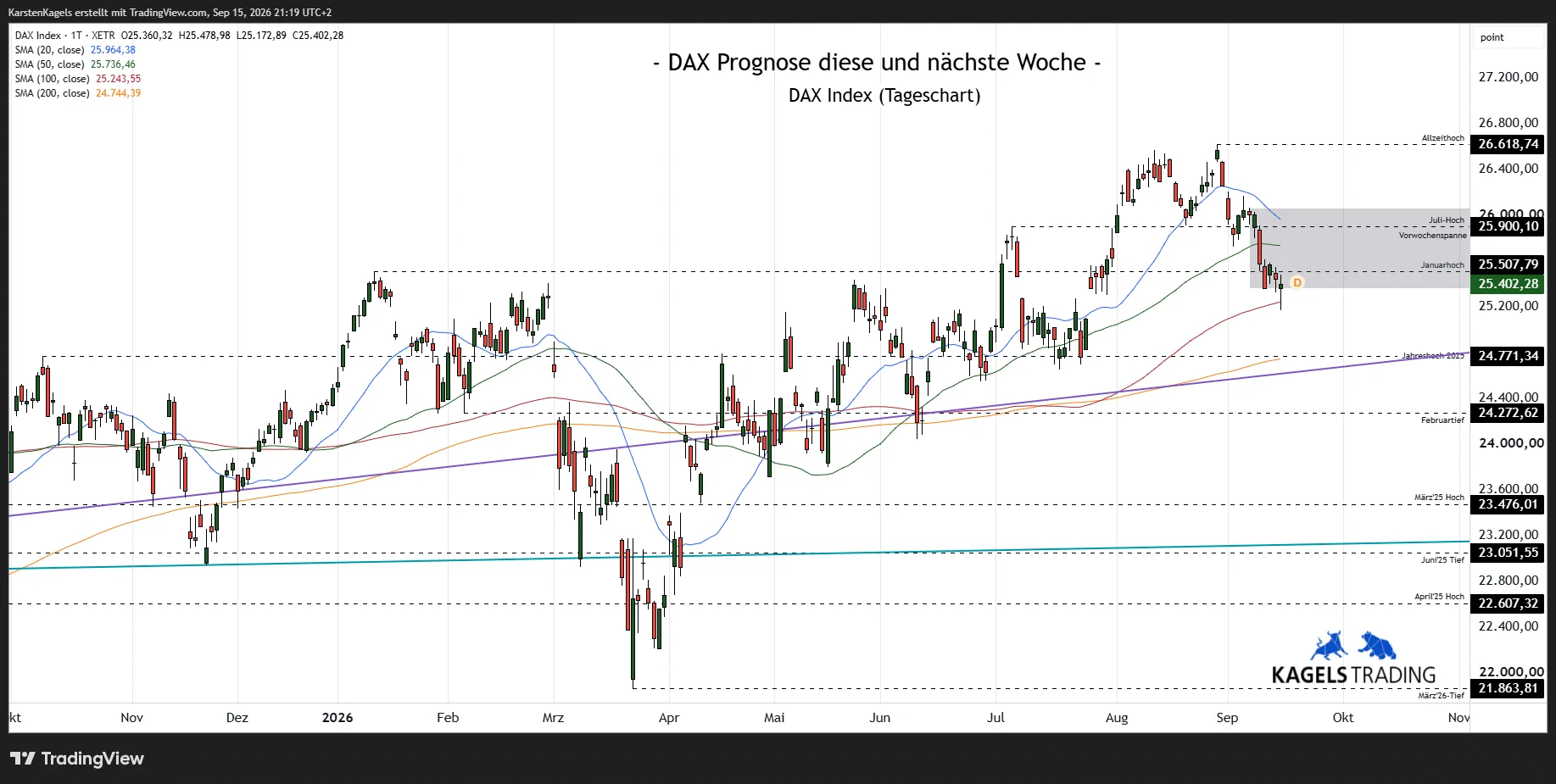Click the orange D marker beside the last candle

coord(1297,282)
